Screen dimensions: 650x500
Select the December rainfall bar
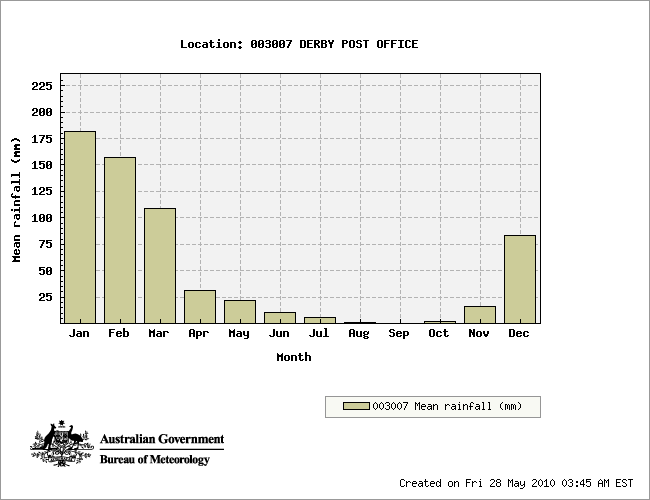pyautogui.click(x=520, y=279)
